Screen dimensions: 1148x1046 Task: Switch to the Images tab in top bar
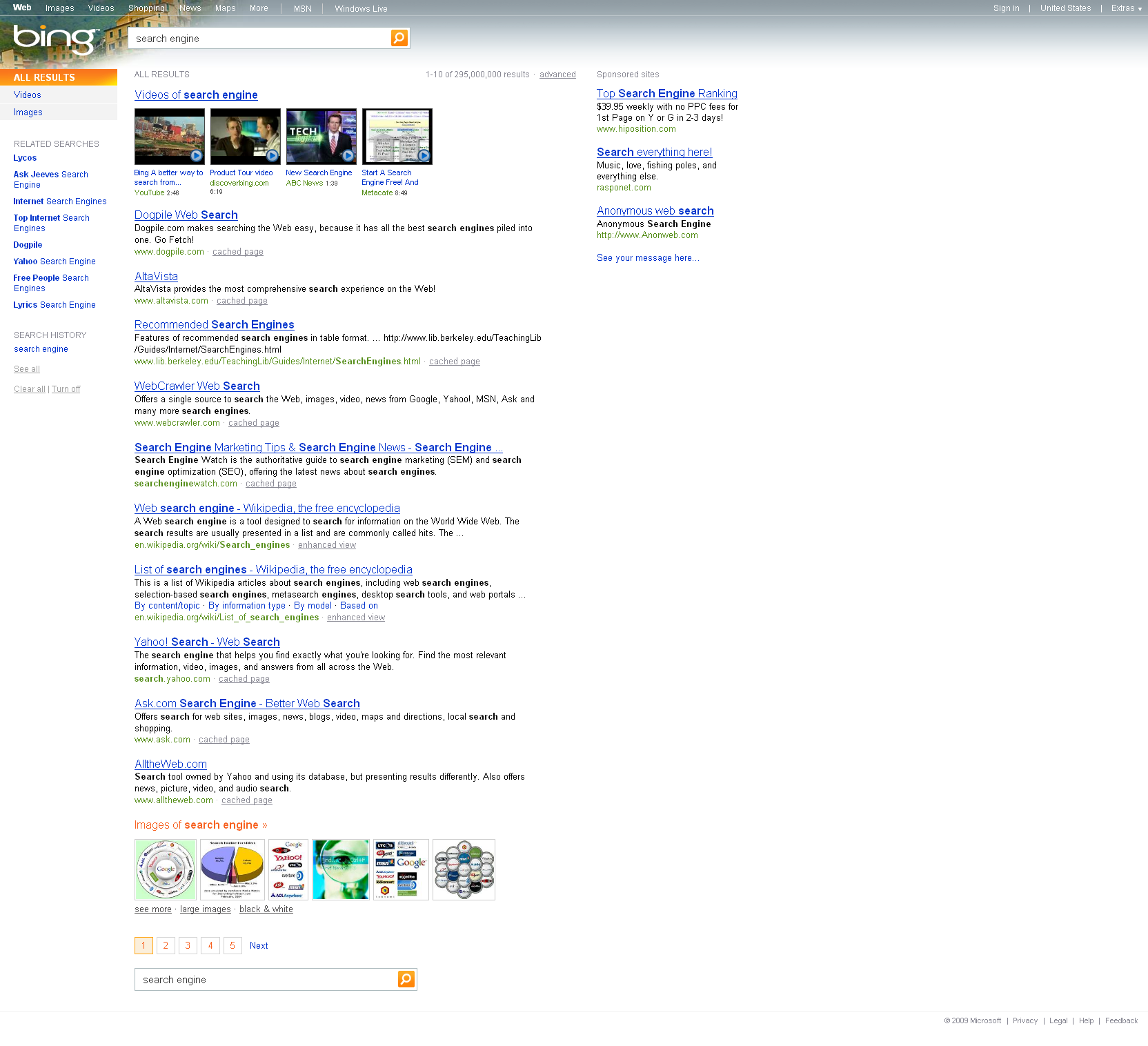[59, 8]
